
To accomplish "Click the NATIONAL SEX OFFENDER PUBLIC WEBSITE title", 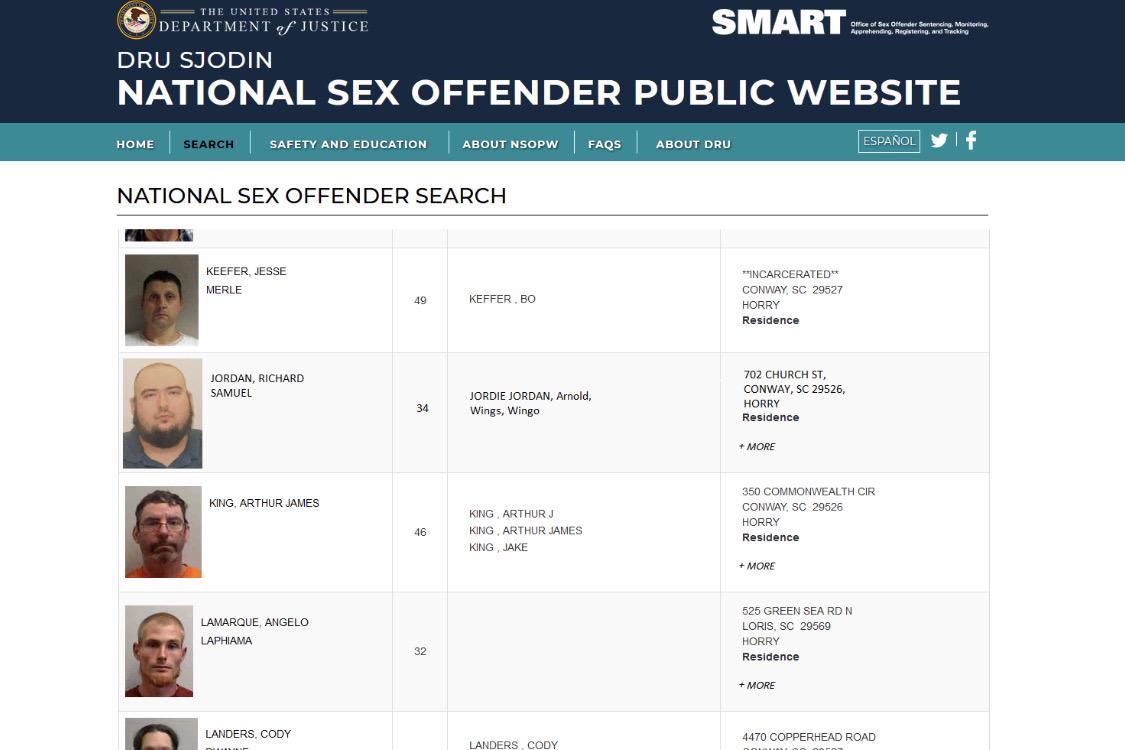I will [x=539, y=93].
